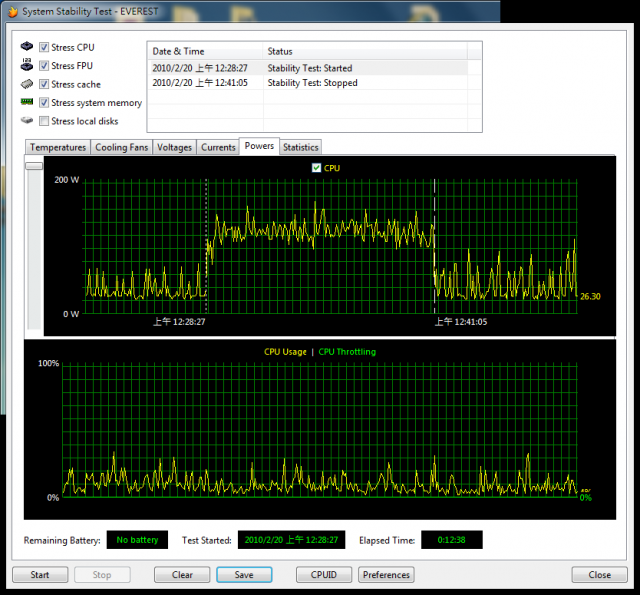Click the 12:41:05 time cell in log

pos(200,83)
